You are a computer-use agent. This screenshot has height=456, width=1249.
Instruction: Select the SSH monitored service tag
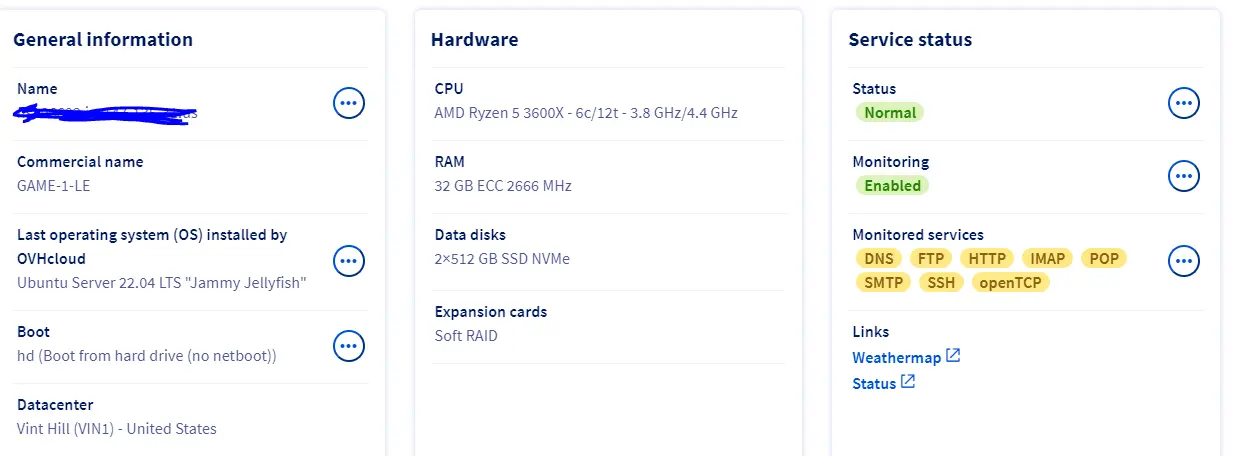point(941,282)
